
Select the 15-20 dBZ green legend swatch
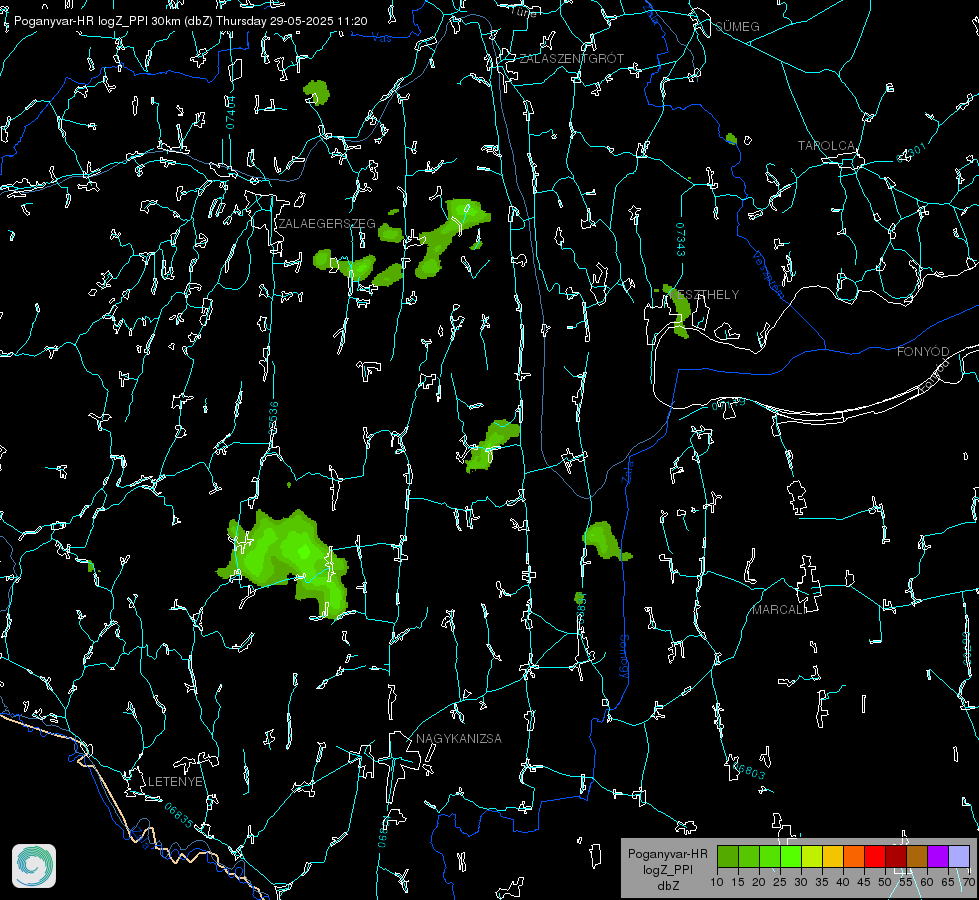pyautogui.click(x=749, y=856)
